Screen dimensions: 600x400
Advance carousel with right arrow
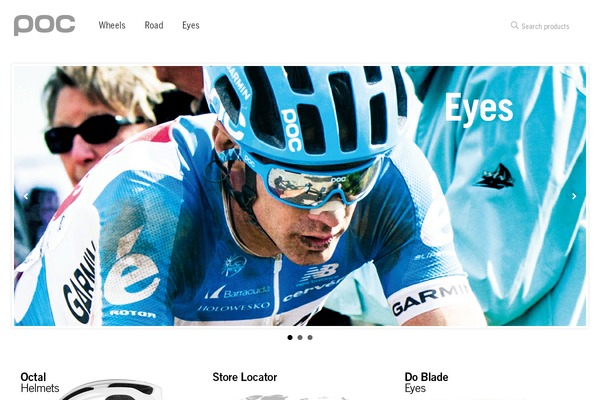[574, 196]
